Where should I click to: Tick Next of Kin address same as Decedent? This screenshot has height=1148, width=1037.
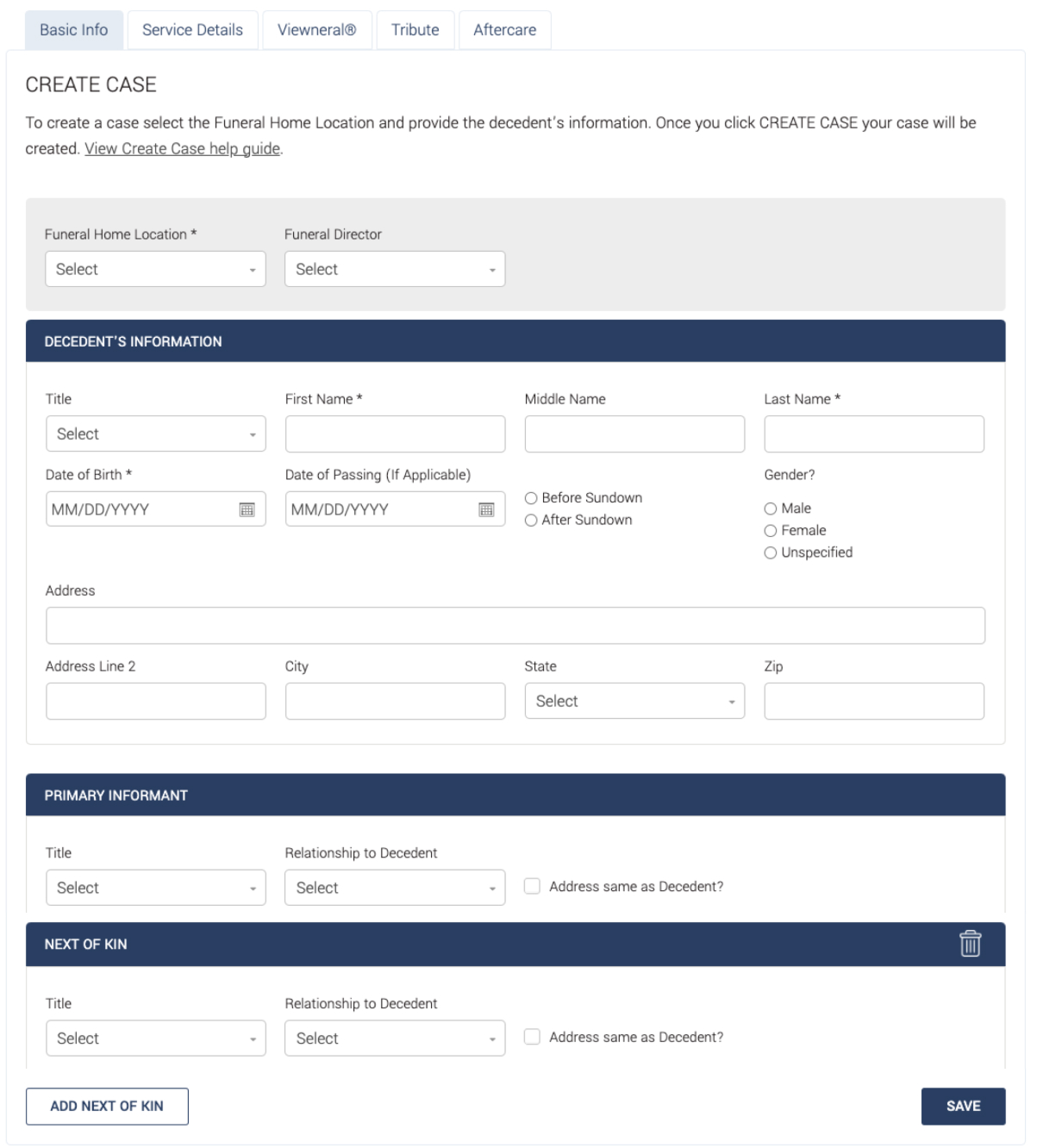click(x=533, y=1037)
